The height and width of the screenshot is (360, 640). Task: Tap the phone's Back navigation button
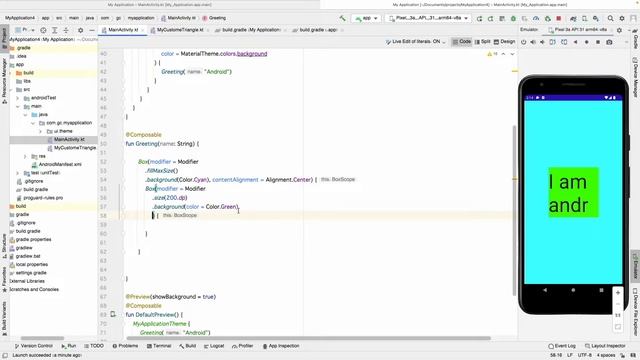[545, 290]
